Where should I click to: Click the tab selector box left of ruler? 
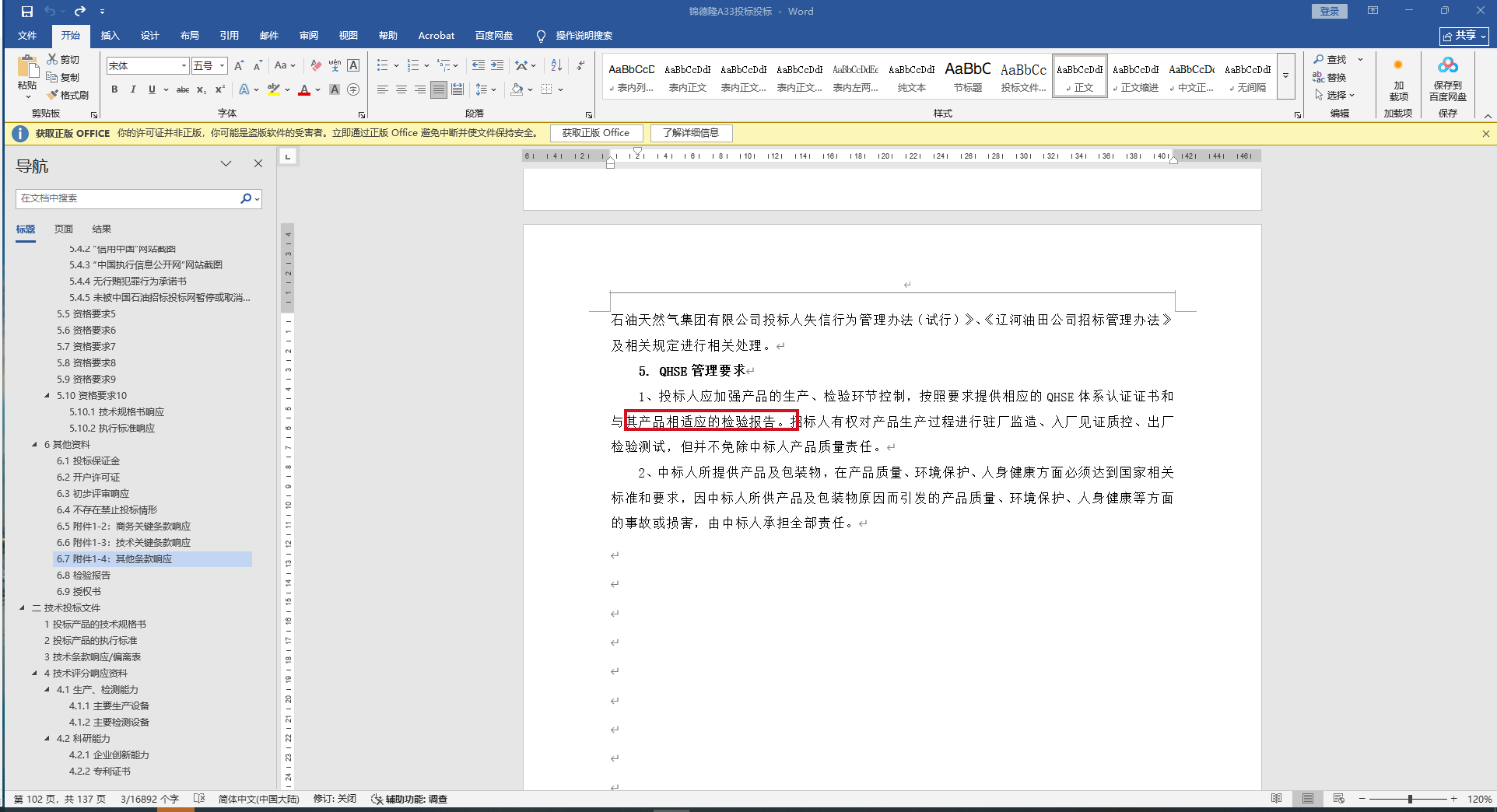tap(288, 157)
